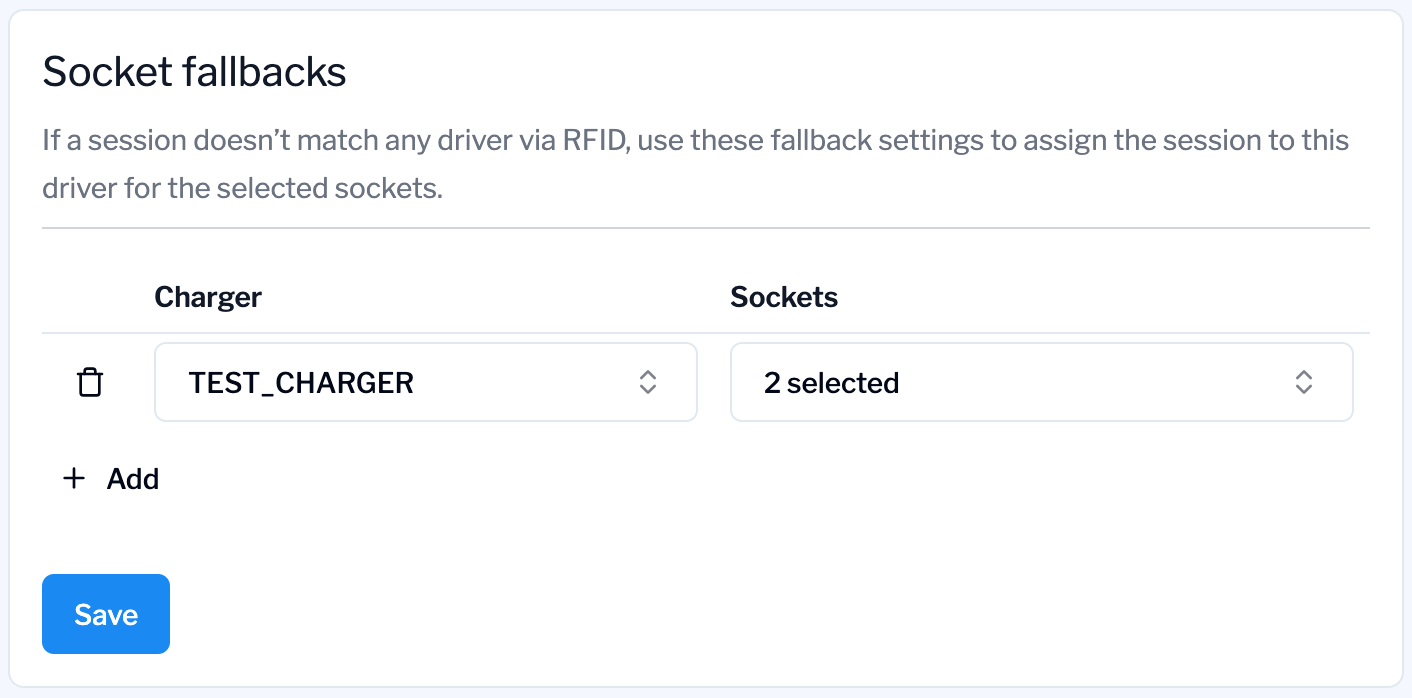
Task: Click the up-down chevron in Sockets field
Action: tap(1303, 382)
